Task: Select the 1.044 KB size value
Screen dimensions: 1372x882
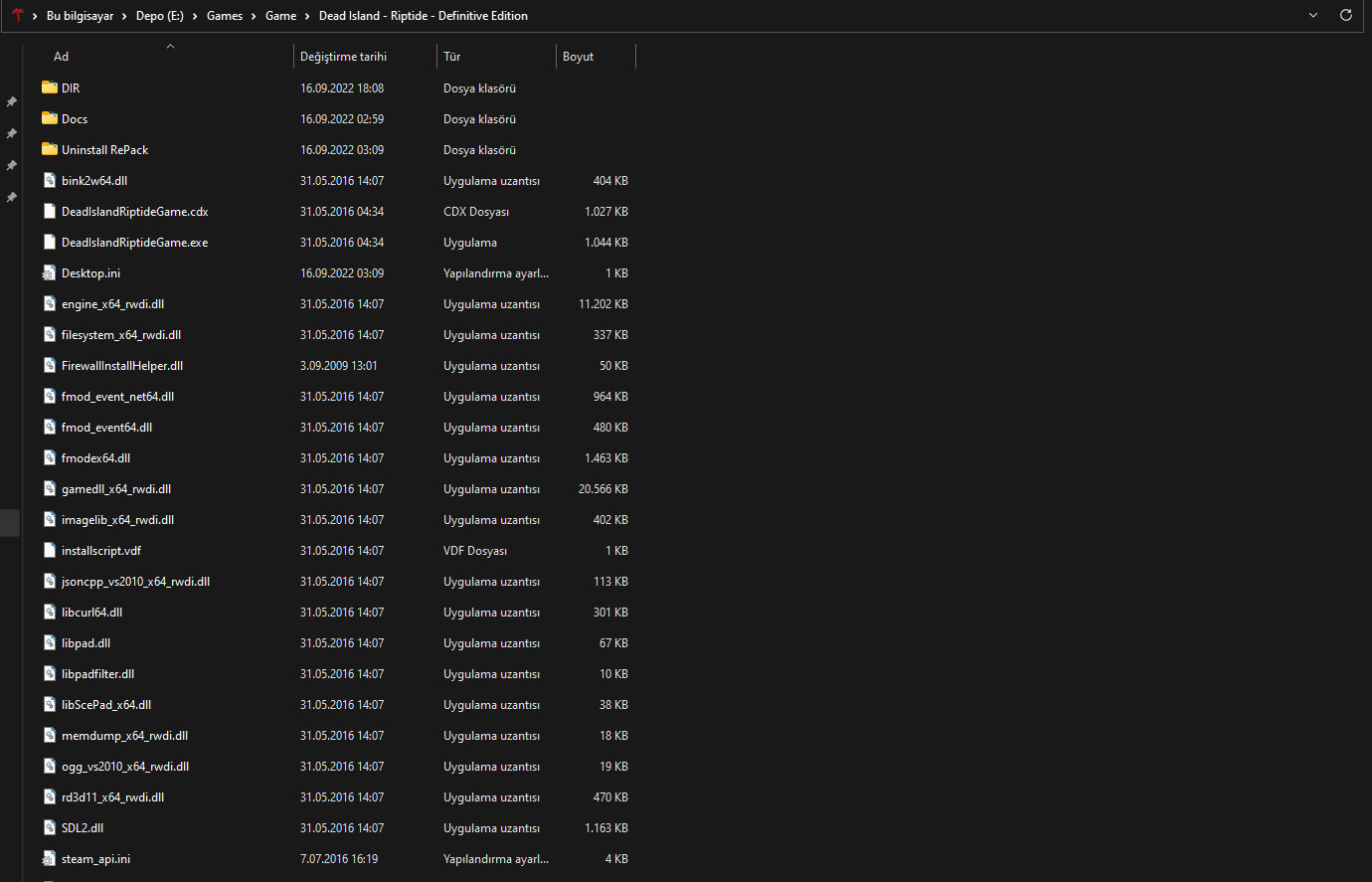Action: 606,242
